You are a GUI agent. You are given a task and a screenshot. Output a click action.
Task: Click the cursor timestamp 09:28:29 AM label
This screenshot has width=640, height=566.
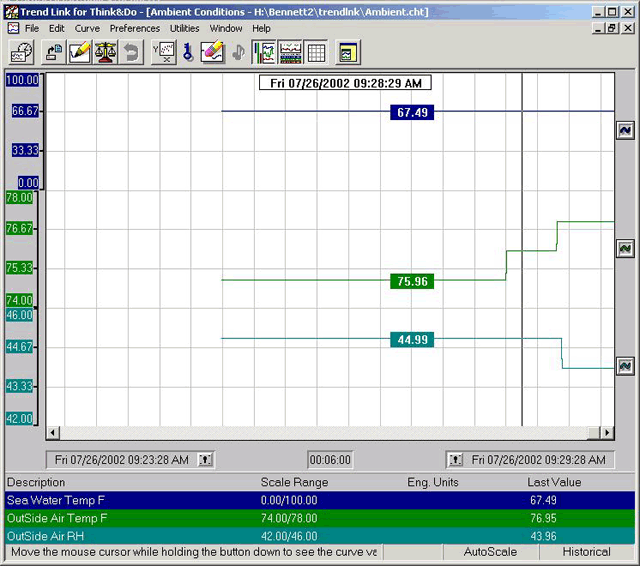point(345,83)
